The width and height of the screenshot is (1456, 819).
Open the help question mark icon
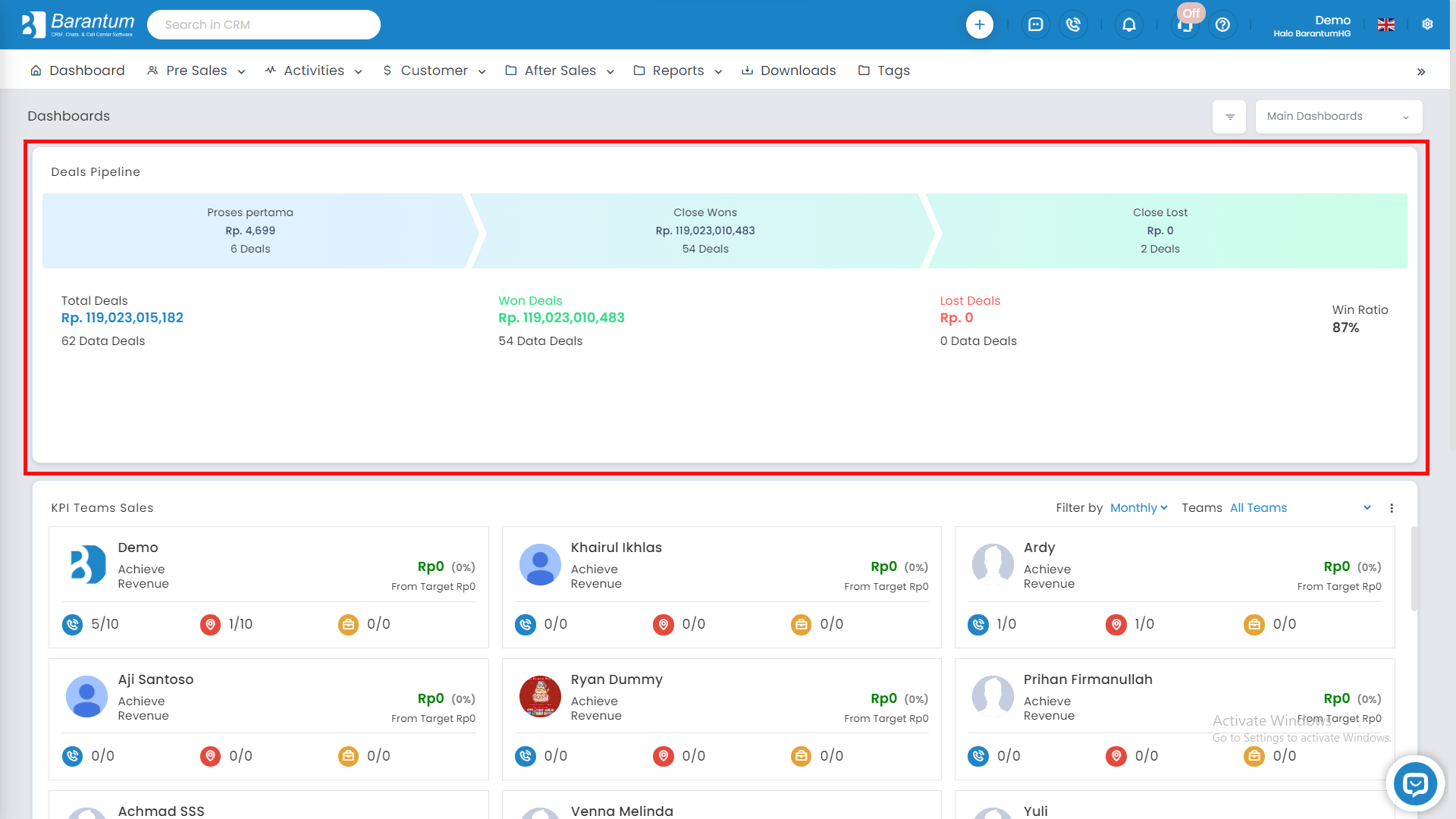click(x=1222, y=25)
